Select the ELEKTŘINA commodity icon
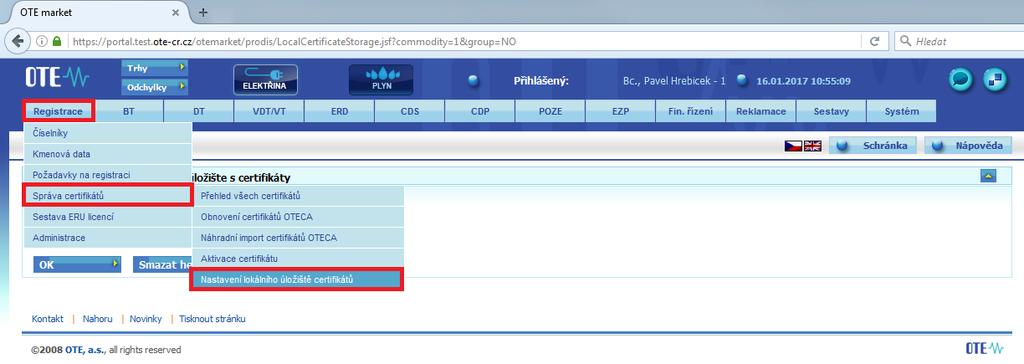Screen dimensions: 1024x364 click(x=265, y=80)
